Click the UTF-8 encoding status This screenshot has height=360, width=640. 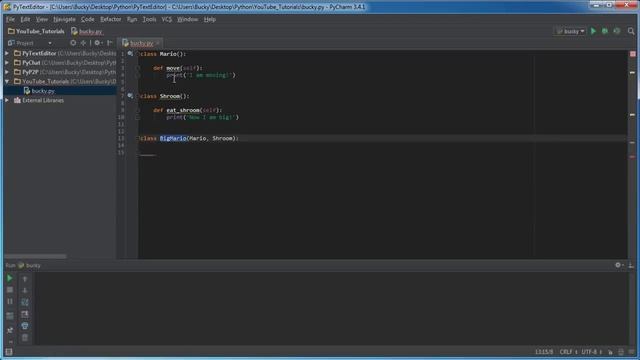pyautogui.click(x=591, y=352)
